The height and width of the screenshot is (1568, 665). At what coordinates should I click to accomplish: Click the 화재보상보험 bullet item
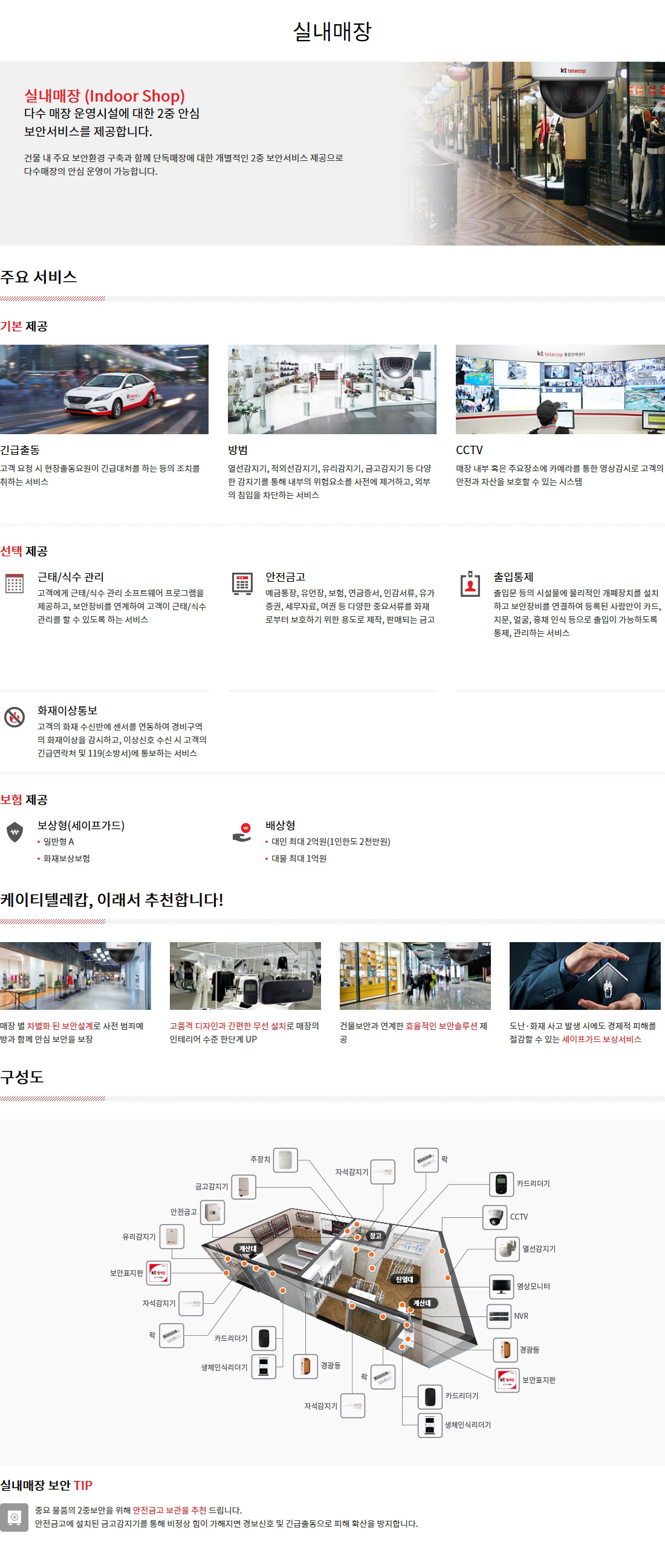point(66,858)
